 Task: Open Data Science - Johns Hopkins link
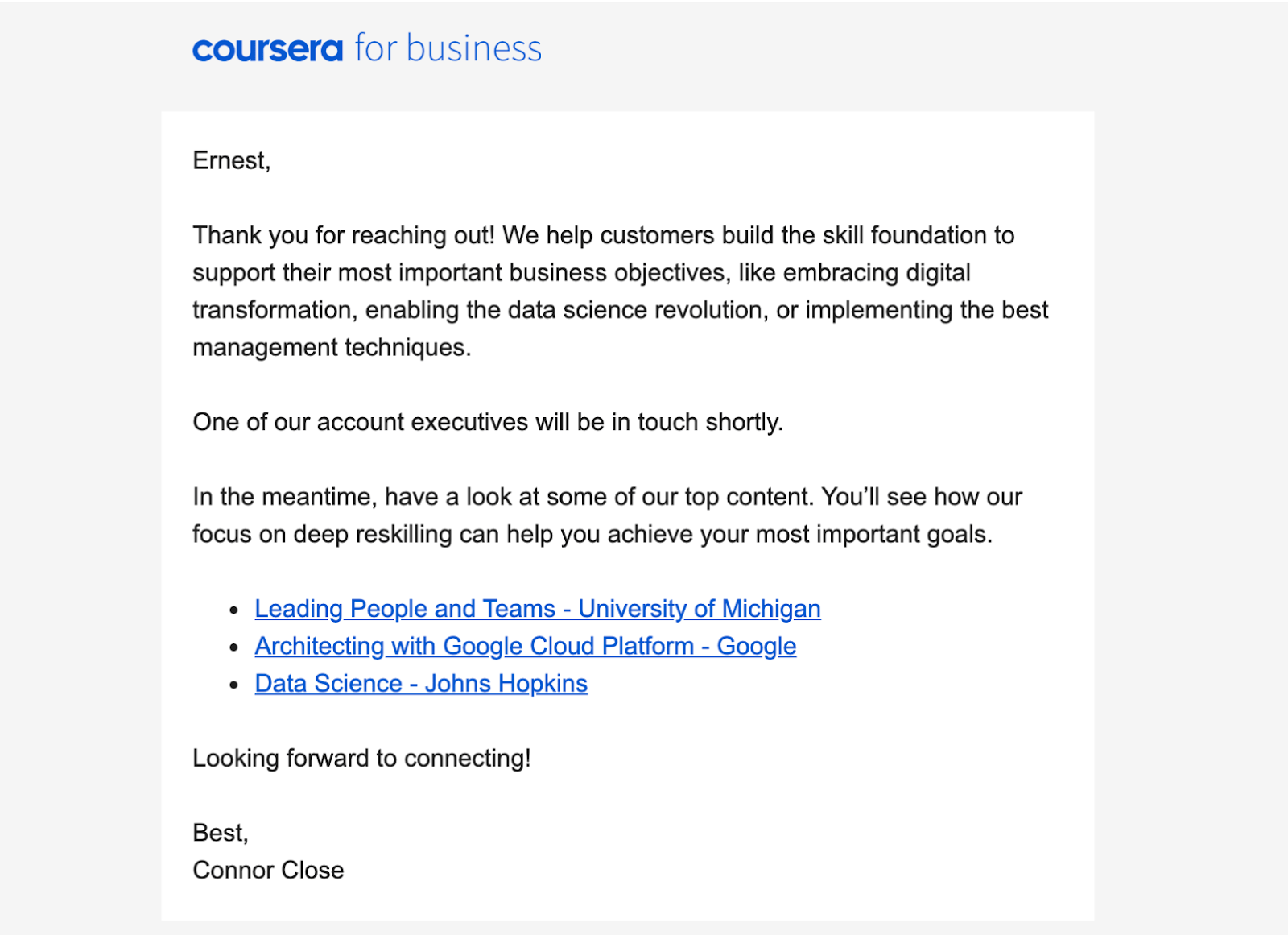click(421, 684)
